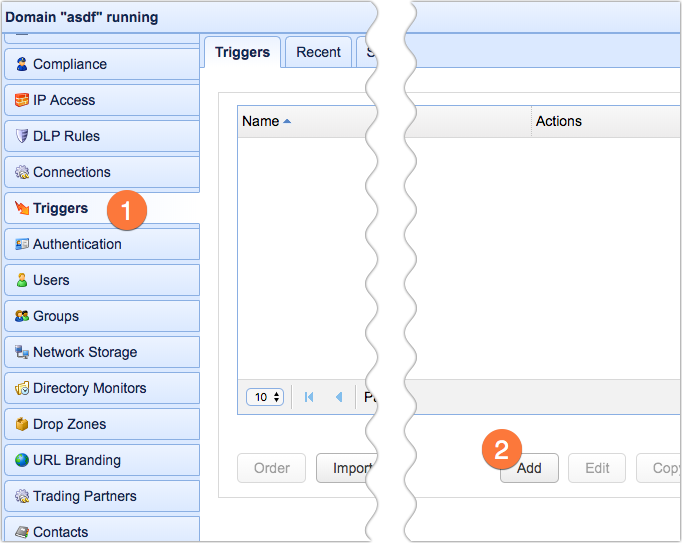The height and width of the screenshot is (543, 682).
Task: Click the Order button
Action: (x=271, y=468)
